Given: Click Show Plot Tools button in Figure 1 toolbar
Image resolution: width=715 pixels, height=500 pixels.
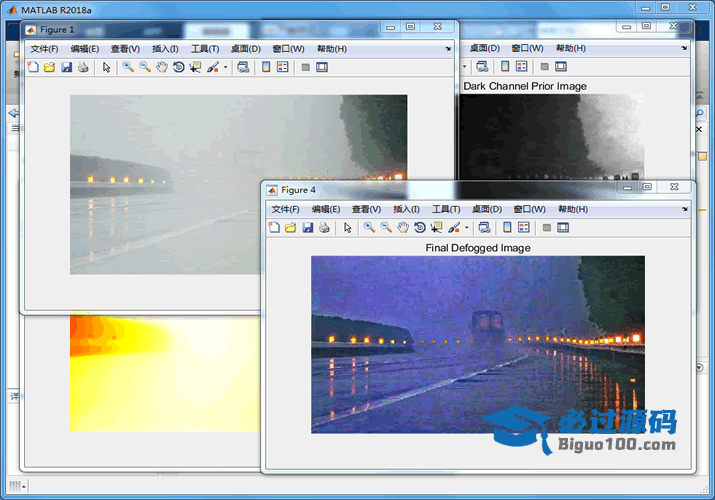Looking at the screenshot, I should (321, 67).
